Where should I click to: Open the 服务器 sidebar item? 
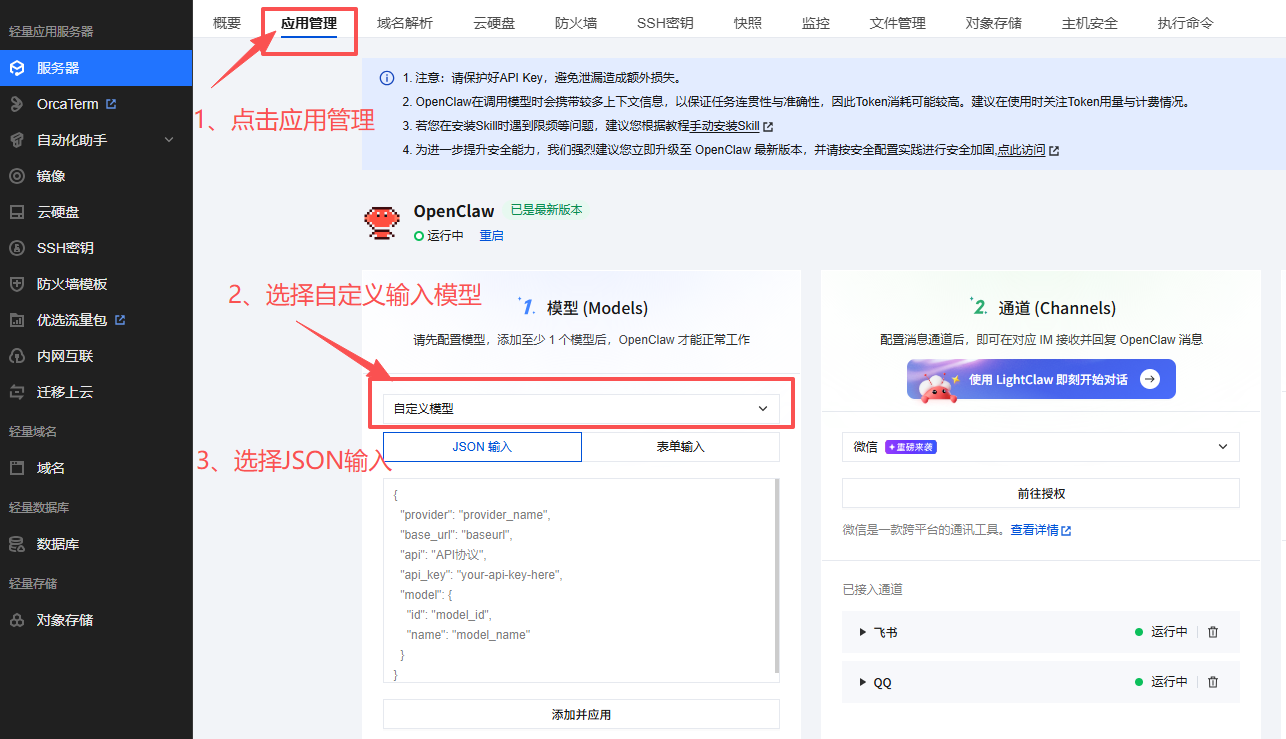coord(96,68)
